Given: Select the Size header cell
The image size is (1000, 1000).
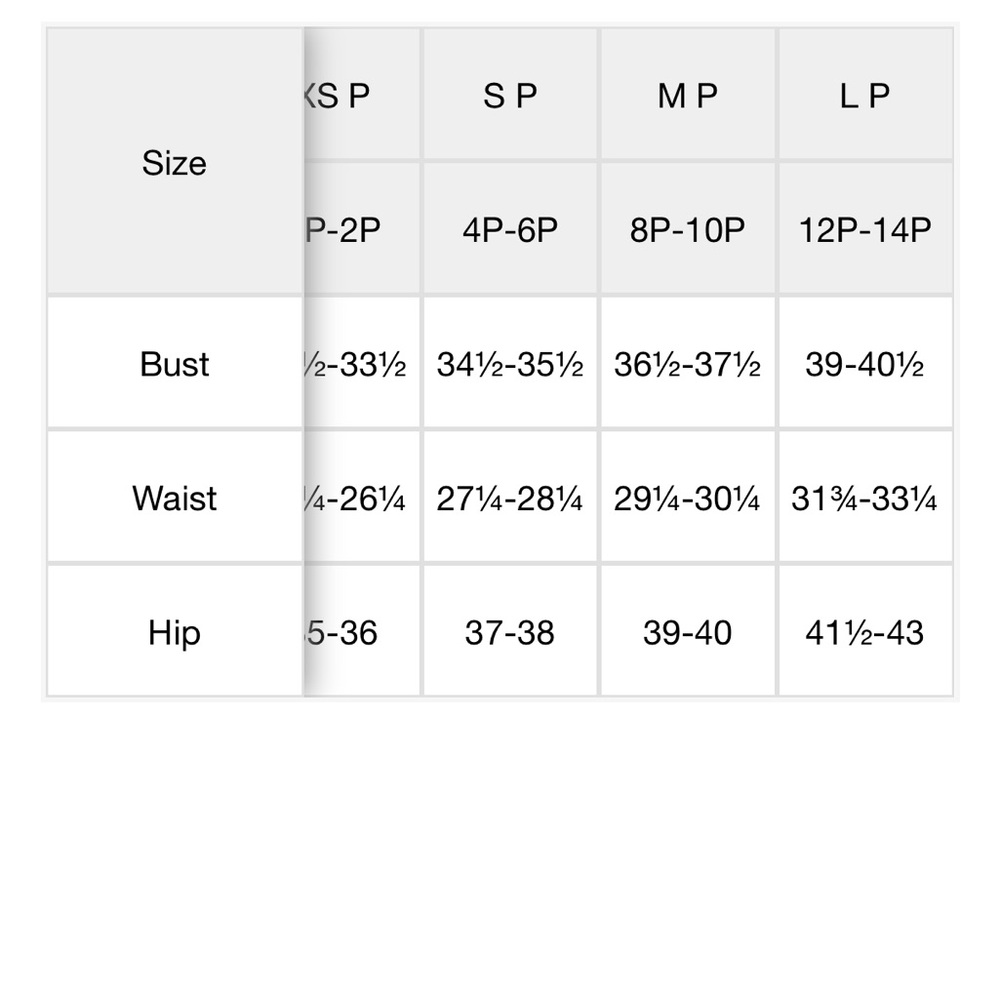Looking at the screenshot, I should point(174,162).
